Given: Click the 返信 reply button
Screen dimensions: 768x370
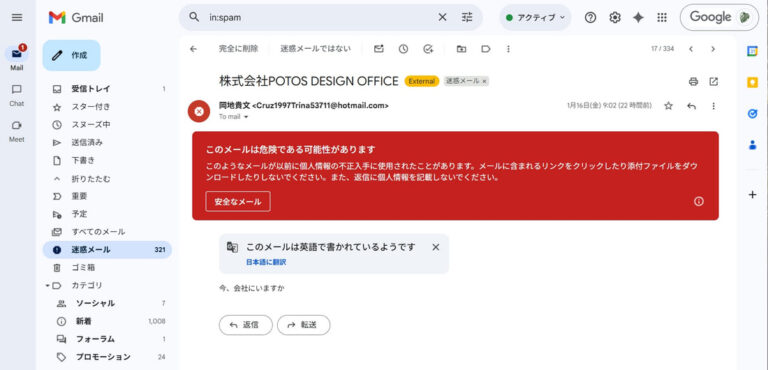Looking at the screenshot, I should (245, 325).
